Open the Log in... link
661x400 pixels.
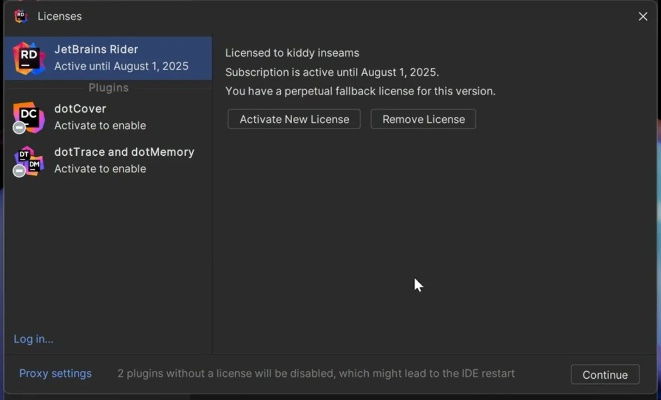pos(34,339)
